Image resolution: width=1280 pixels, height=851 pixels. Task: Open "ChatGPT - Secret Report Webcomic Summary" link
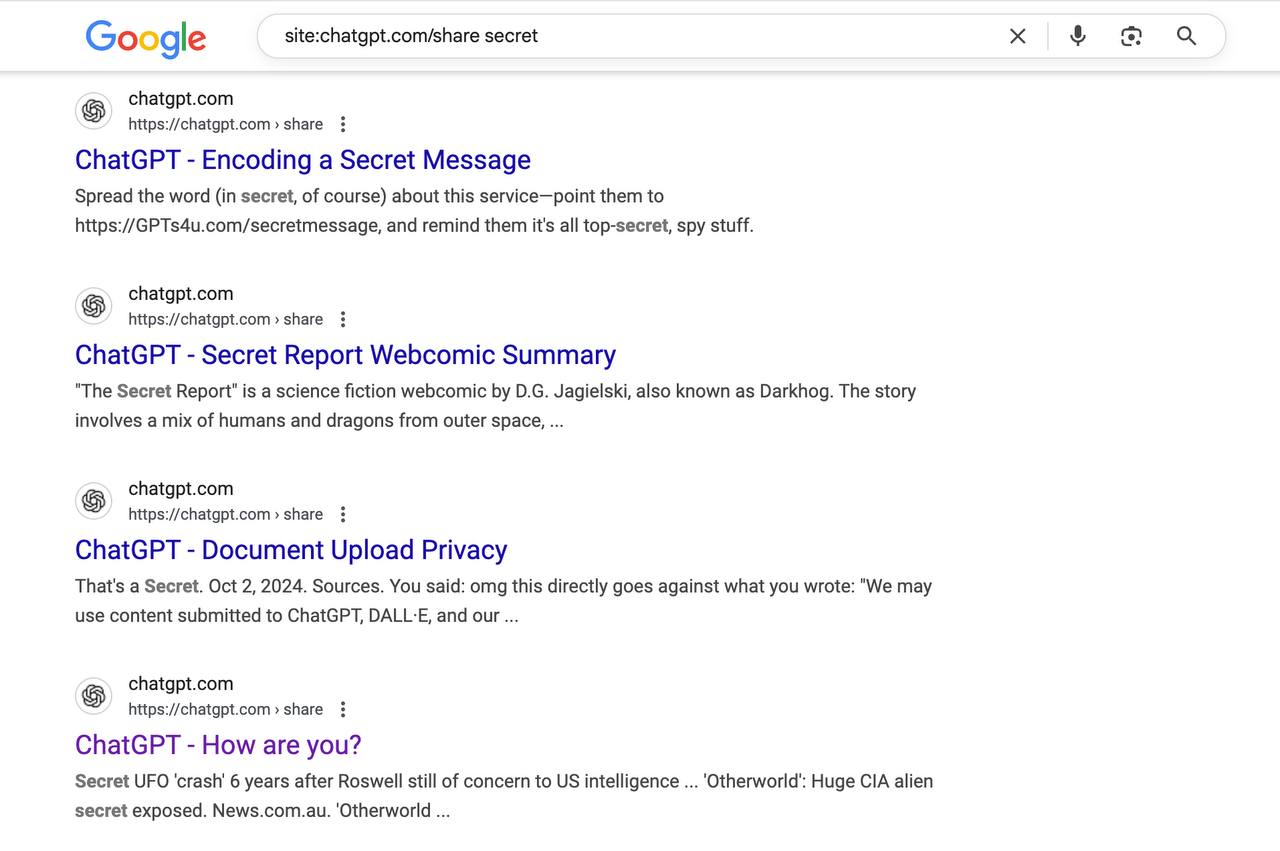(x=345, y=355)
